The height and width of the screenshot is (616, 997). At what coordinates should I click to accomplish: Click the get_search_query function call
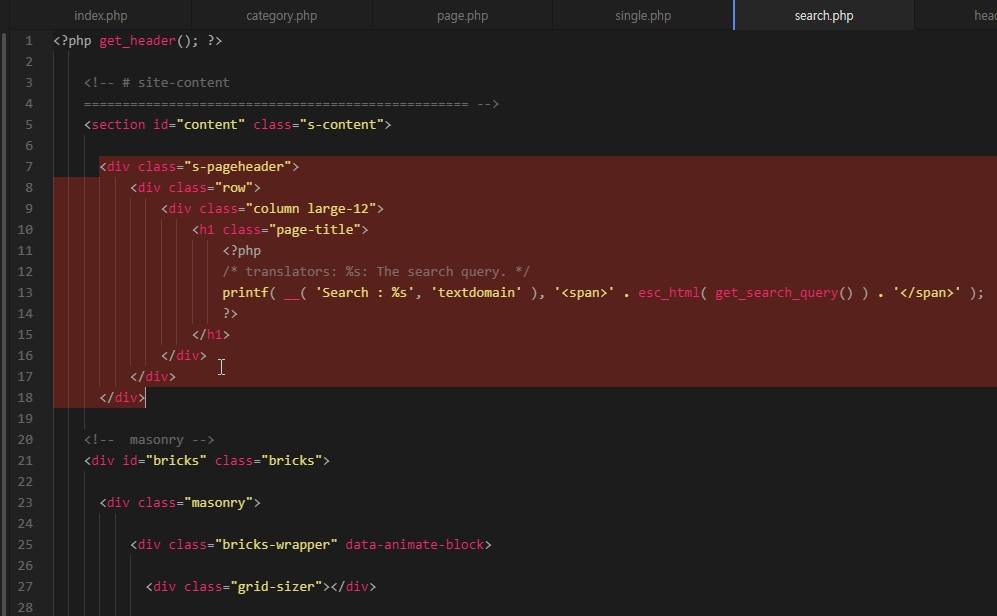(776, 292)
